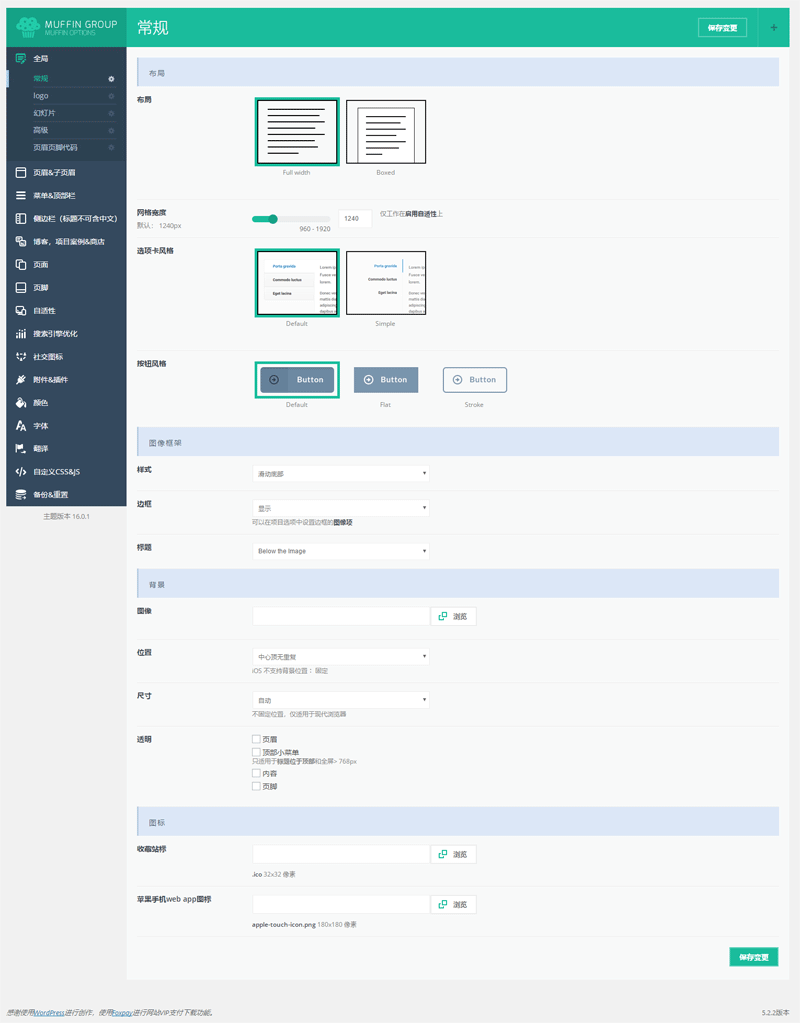Click the 备份&重置 database icon
The width and height of the screenshot is (800, 1023).
20,495
